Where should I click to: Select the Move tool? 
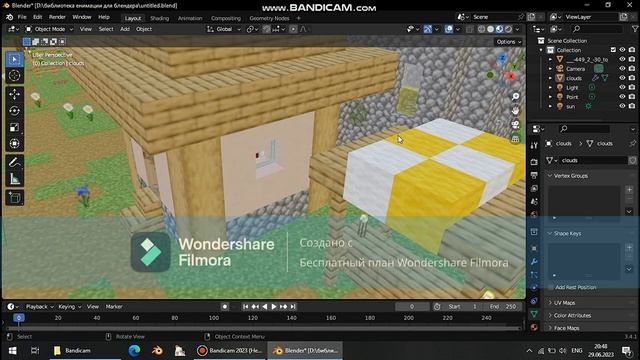point(15,94)
